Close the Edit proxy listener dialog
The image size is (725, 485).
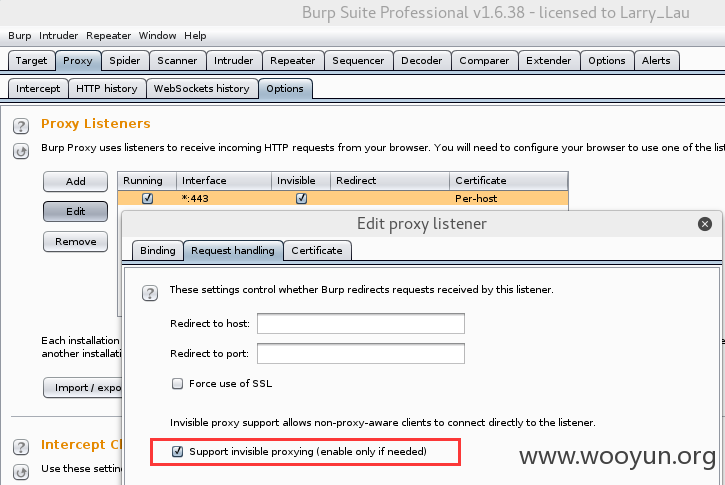[x=705, y=224]
